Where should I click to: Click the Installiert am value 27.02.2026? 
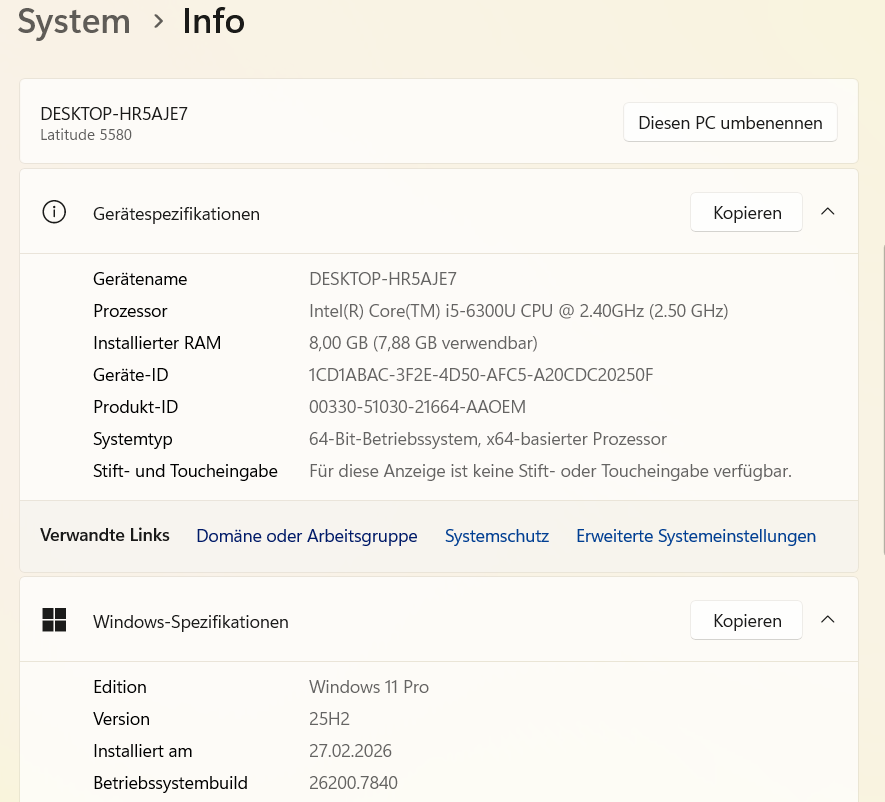click(350, 751)
